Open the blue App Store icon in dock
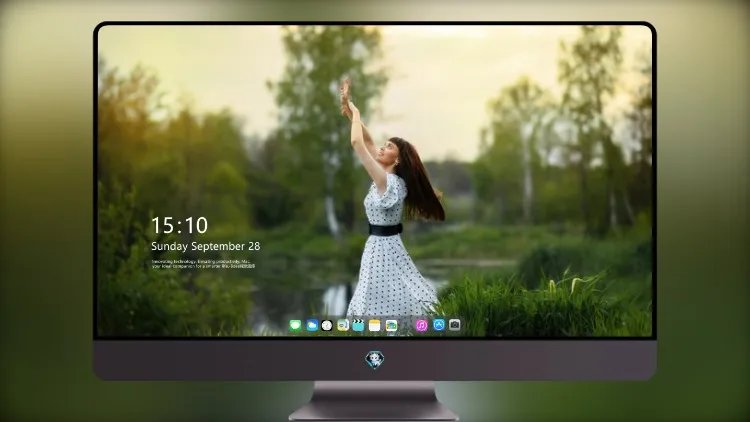 coord(439,325)
